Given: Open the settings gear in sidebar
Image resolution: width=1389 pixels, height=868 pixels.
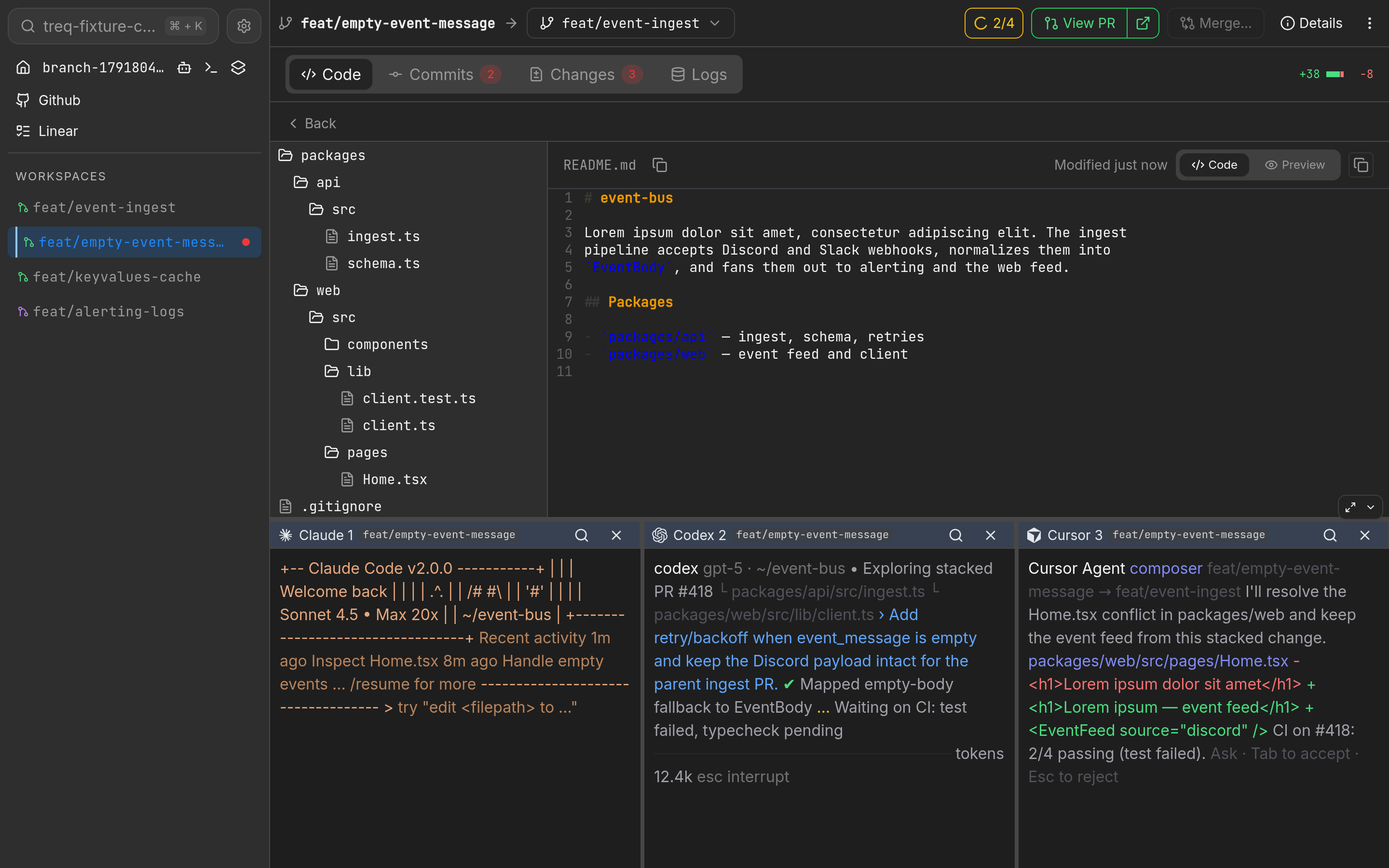Looking at the screenshot, I should tap(244, 26).
